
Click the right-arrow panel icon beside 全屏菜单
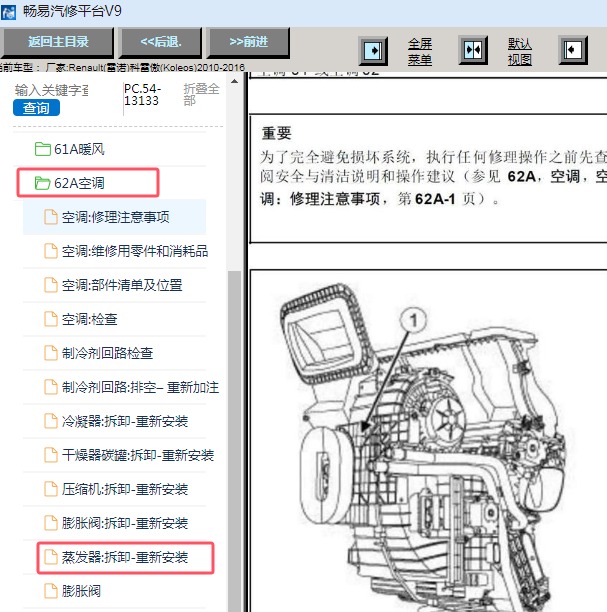point(373,50)
